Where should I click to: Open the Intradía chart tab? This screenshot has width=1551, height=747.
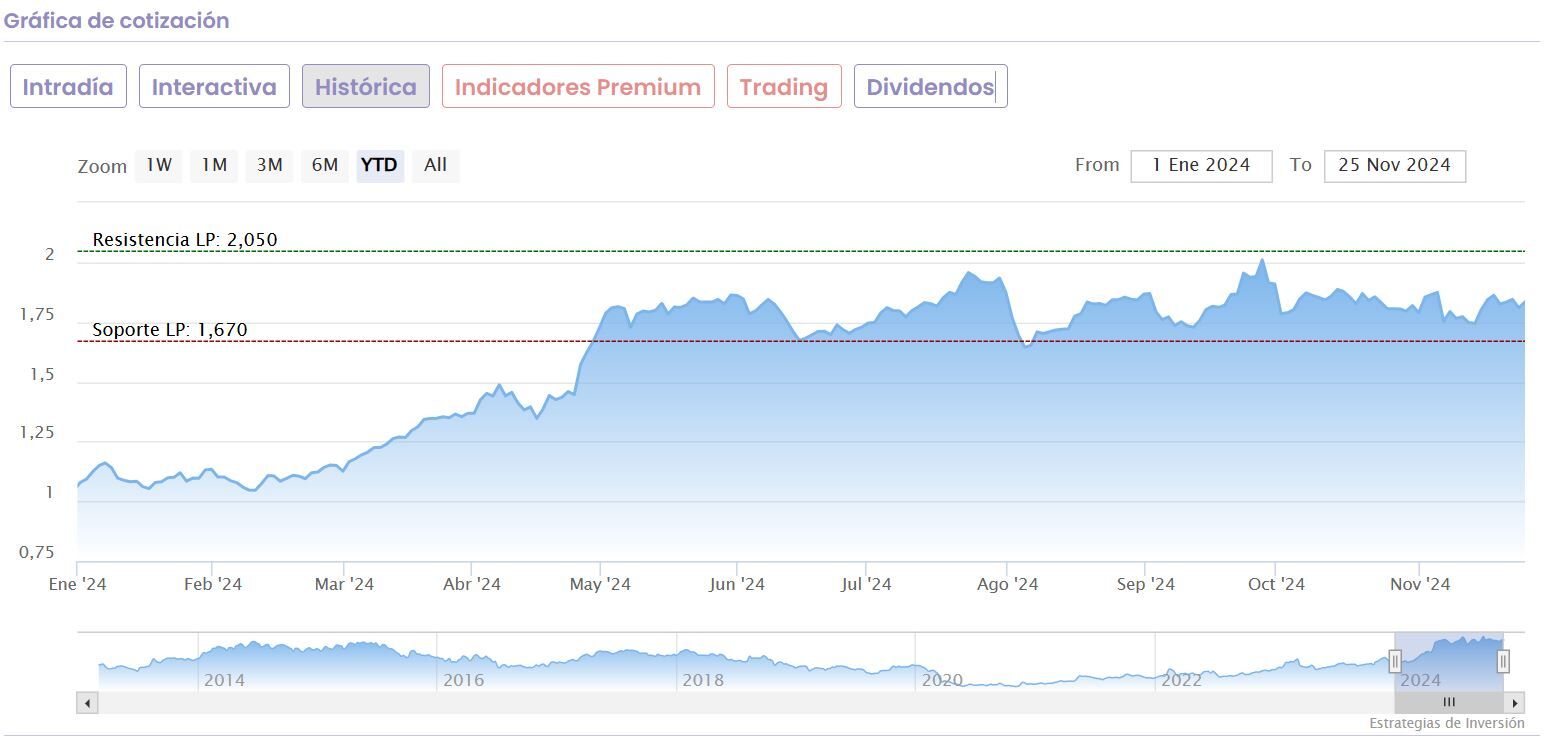(68, 87)
